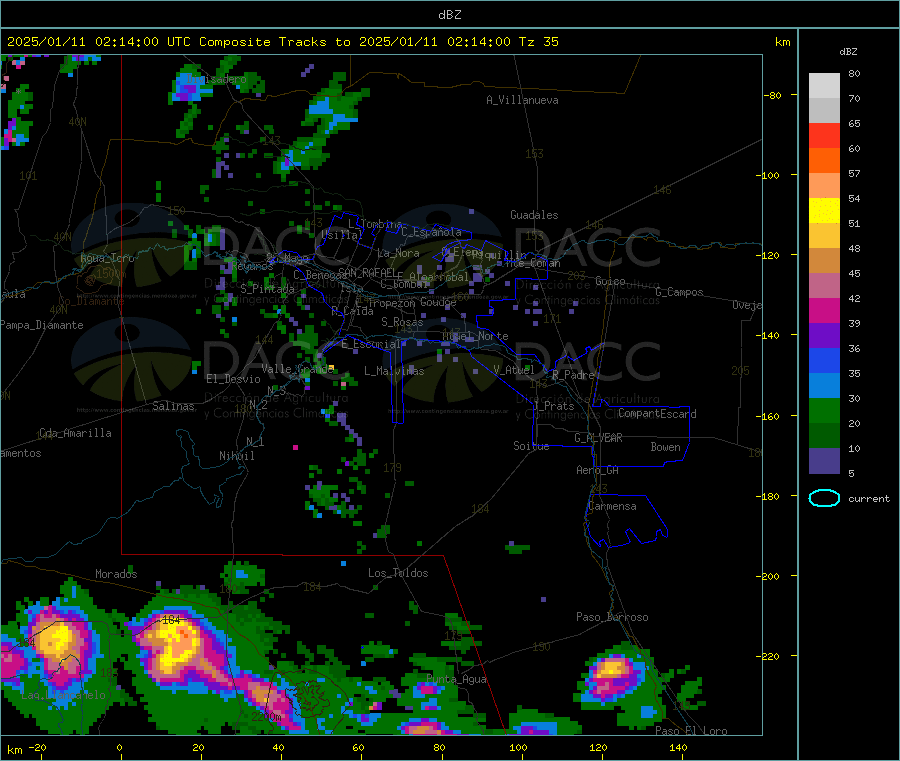The image size is (900, 761).
Task: Click the Morados map label
Action: click(116, 574)
